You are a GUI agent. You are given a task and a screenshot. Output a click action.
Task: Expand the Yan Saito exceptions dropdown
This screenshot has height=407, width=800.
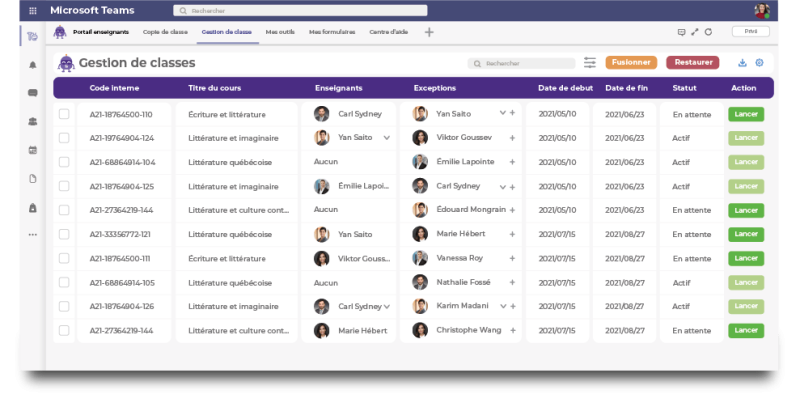coord(502,114)
